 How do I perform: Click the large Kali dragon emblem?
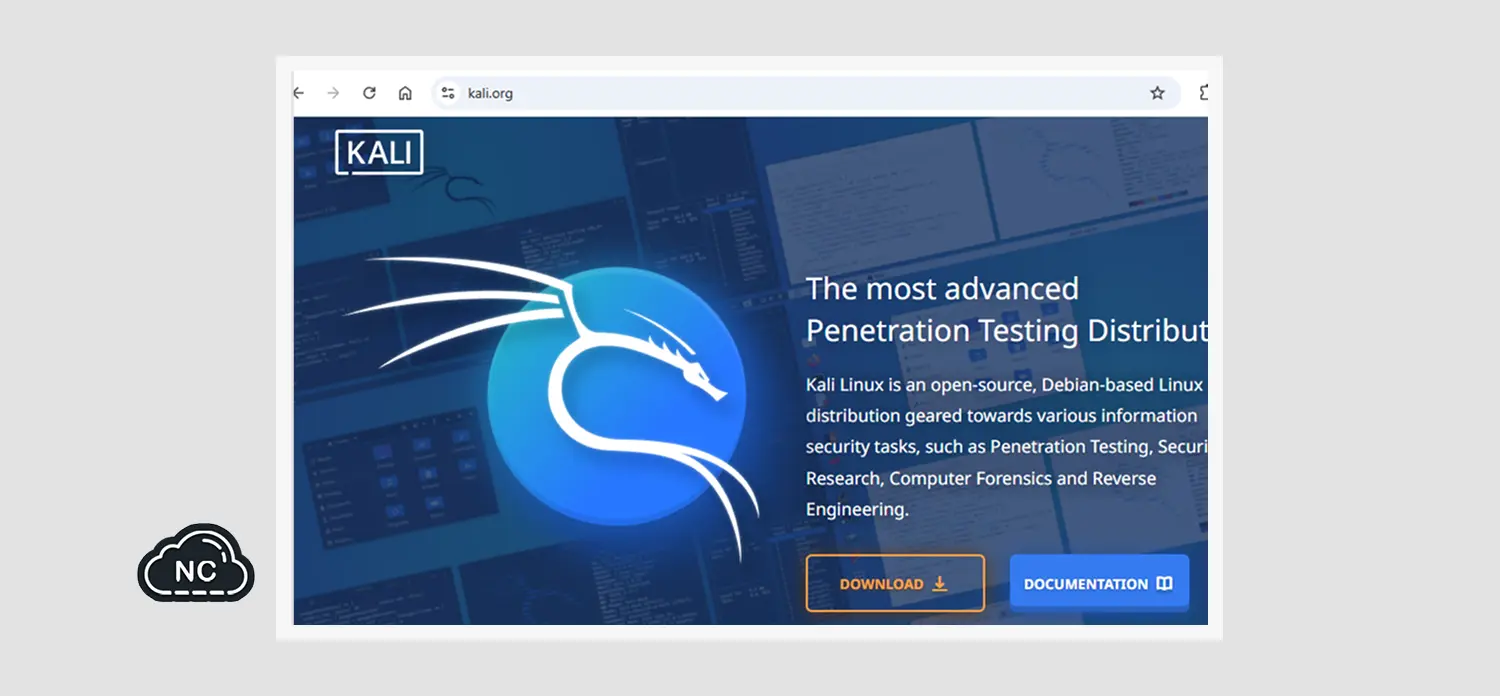616,397
